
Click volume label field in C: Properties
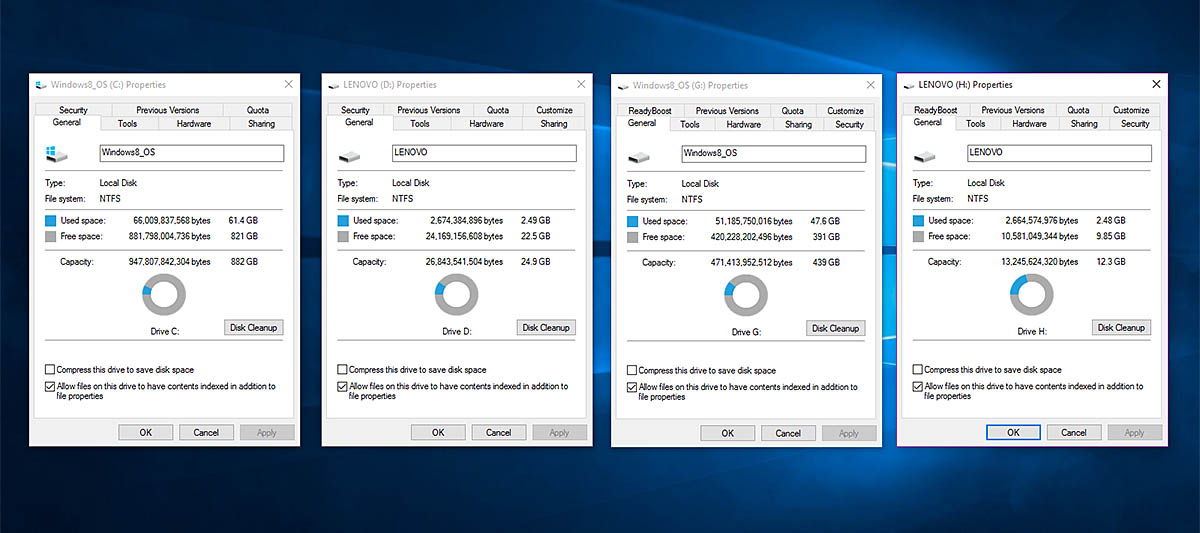click(191, 153)
